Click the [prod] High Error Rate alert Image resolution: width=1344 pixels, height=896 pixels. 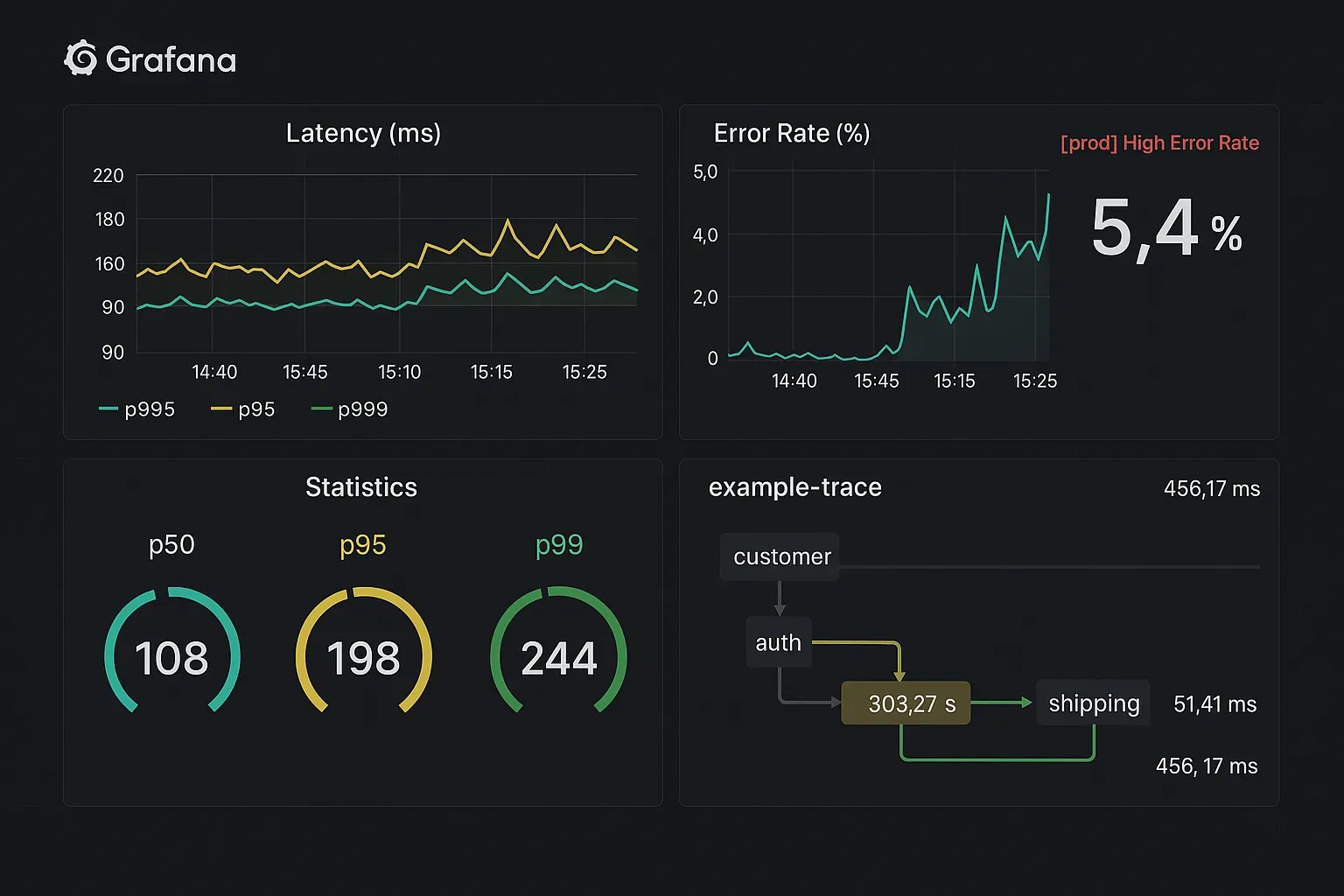(1159, 143)
